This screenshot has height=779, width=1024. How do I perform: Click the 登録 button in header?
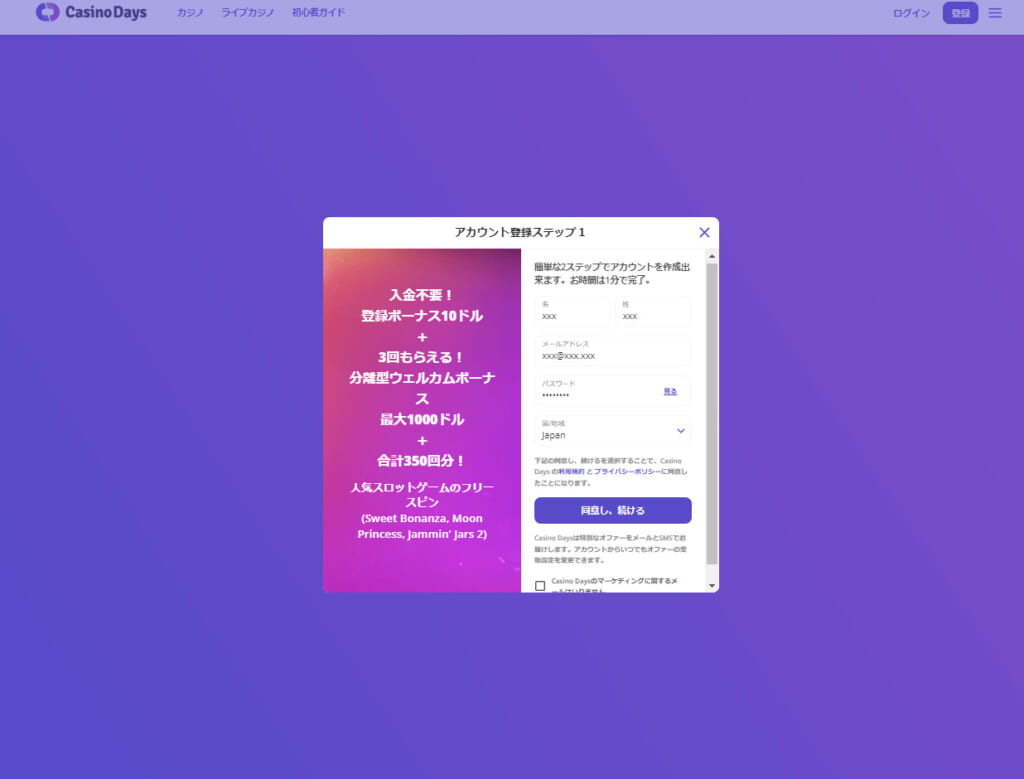click(960, 13)
